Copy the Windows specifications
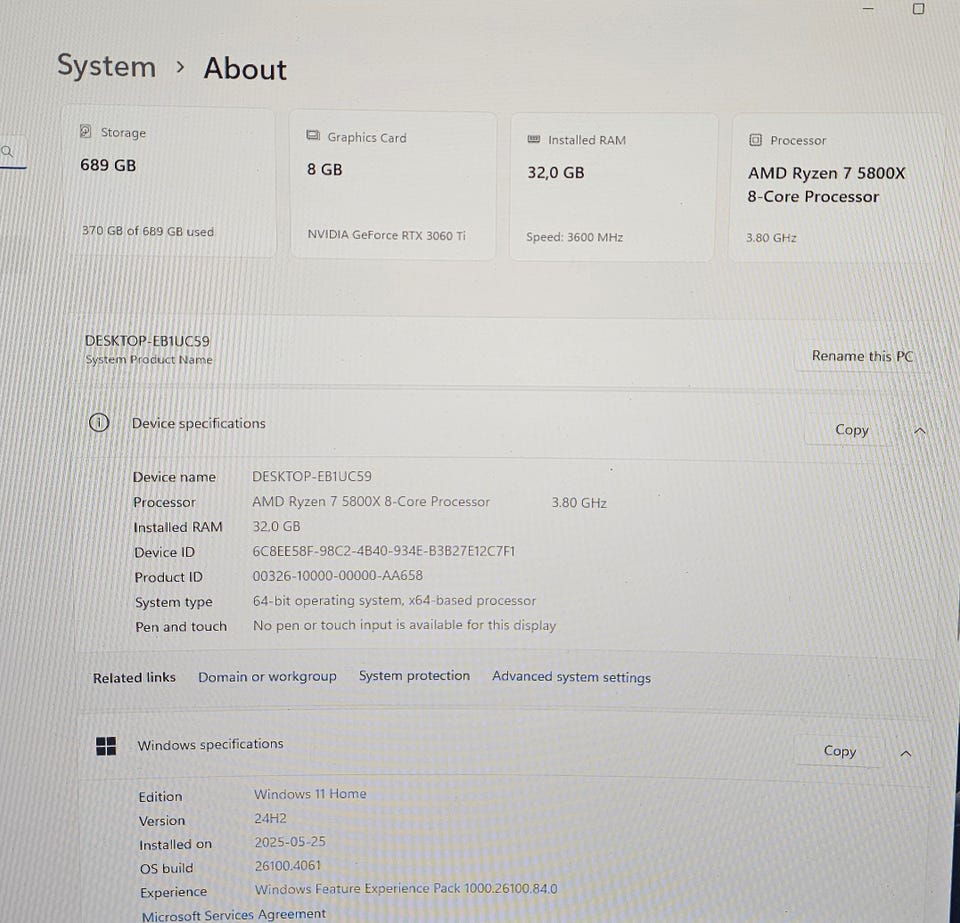 coord(839,751)
